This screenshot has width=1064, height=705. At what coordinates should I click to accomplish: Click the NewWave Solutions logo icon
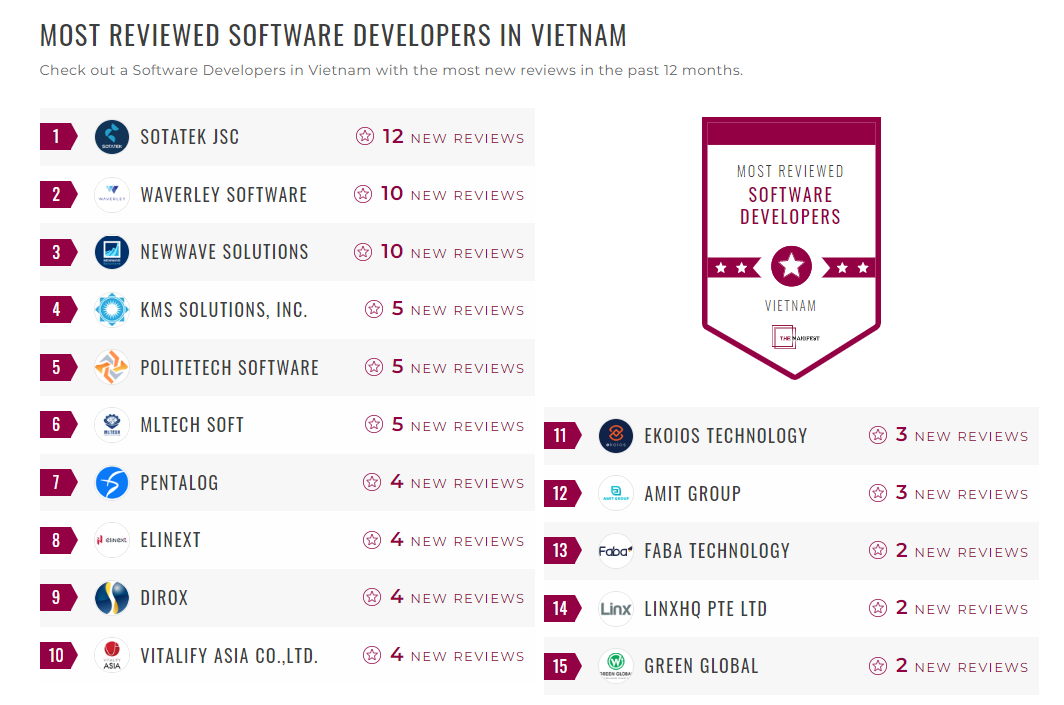[111, 252]
